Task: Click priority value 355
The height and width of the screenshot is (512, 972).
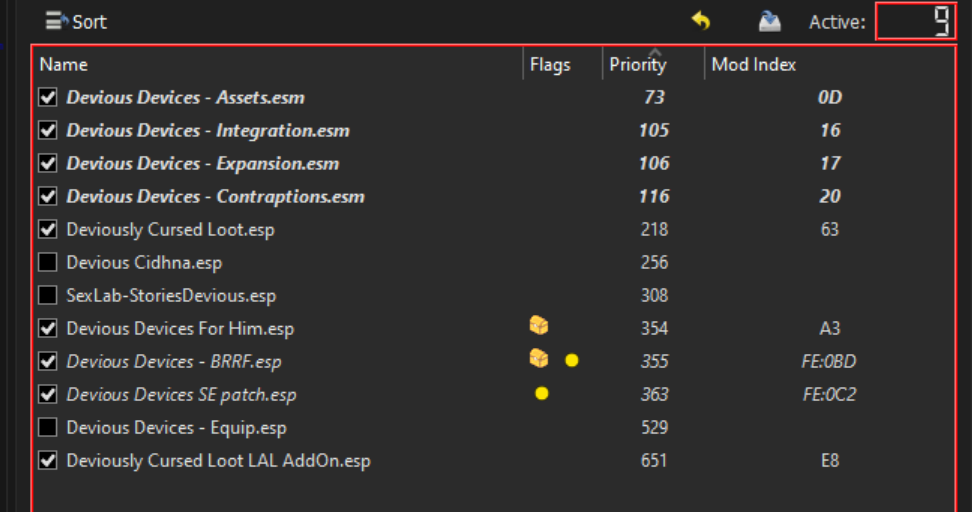Action: (x=654, y=361)
